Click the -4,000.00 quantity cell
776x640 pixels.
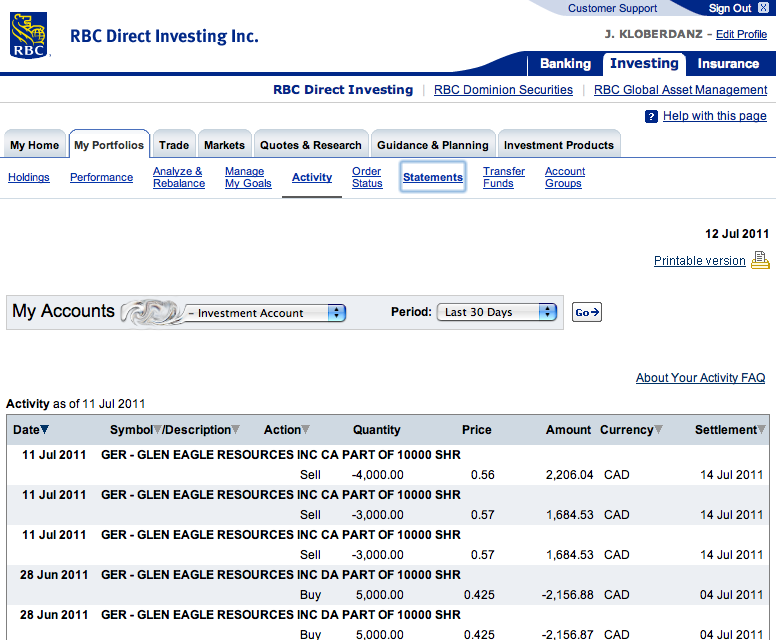point(378,475)
